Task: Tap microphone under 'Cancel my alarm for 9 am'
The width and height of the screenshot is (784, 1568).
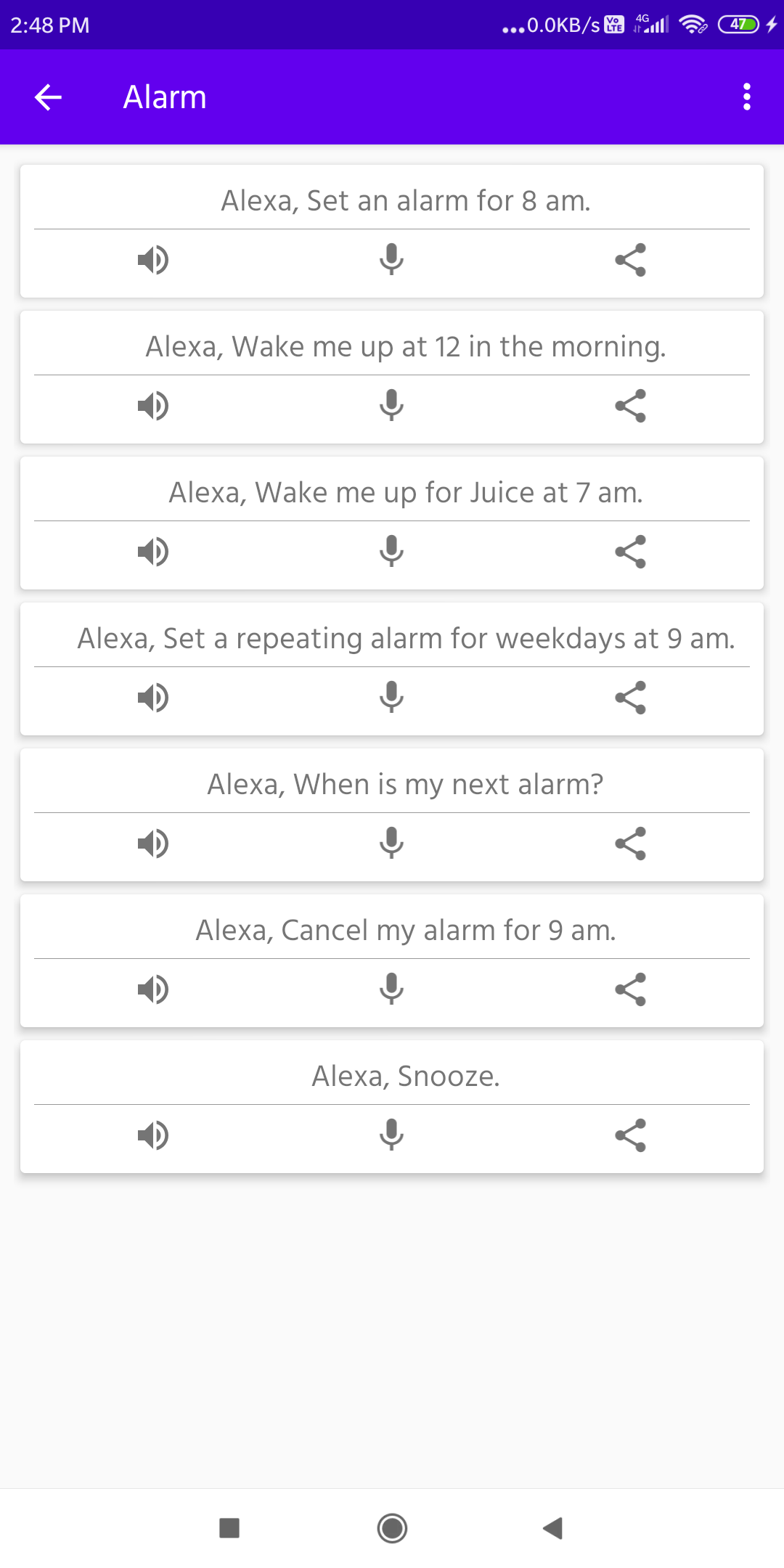Action: tap(391, 989)
